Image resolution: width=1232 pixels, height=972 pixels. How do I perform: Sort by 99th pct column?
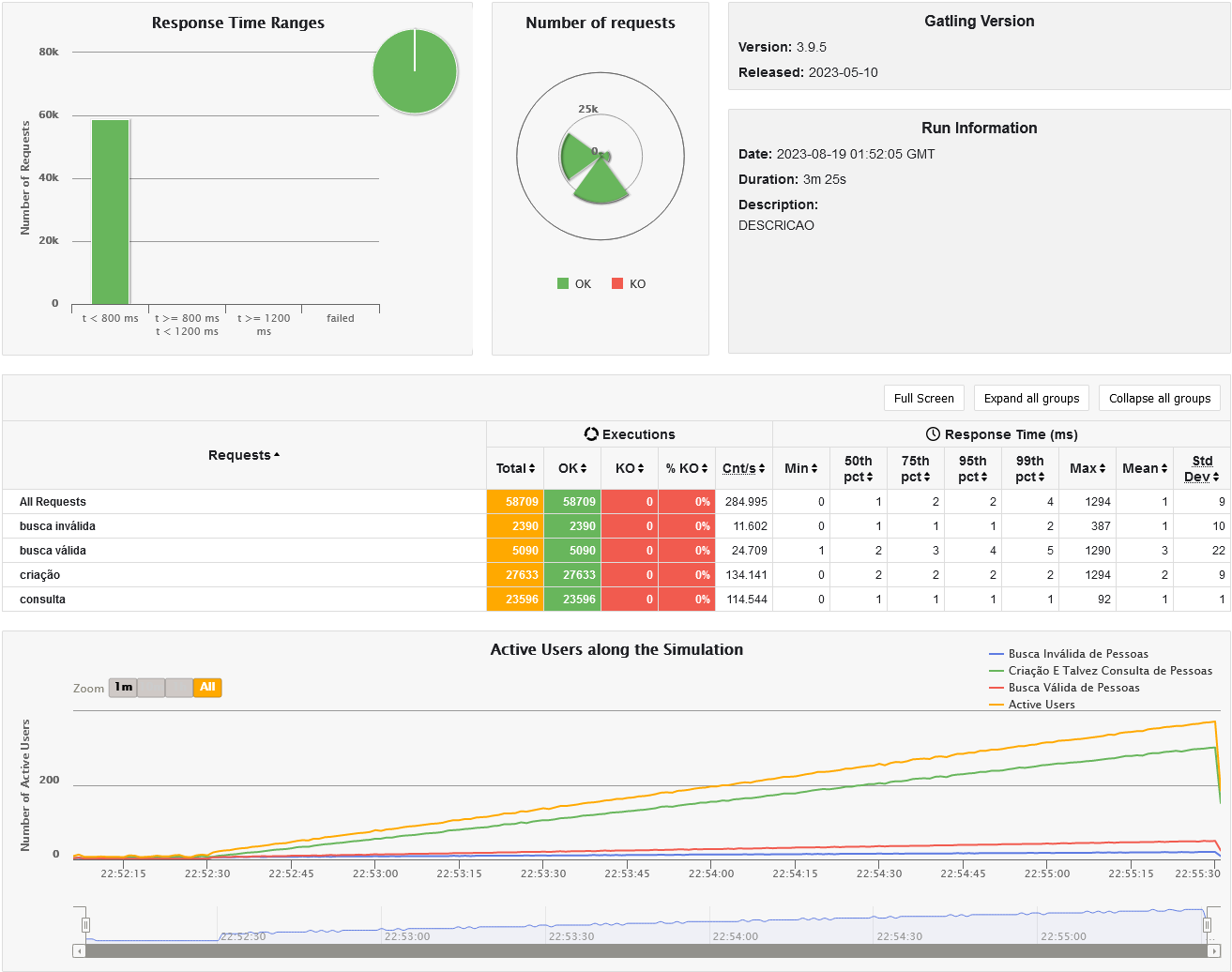(x=1030, y=468)
